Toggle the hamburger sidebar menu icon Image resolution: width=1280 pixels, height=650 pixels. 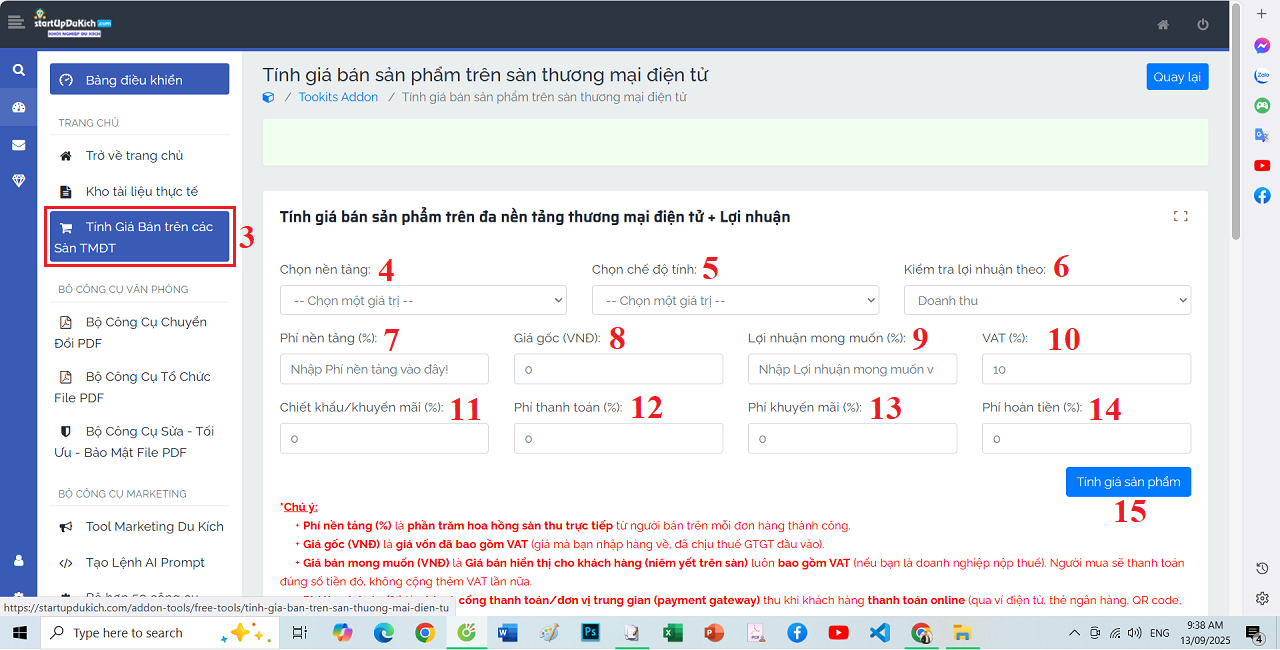[15, 22]
